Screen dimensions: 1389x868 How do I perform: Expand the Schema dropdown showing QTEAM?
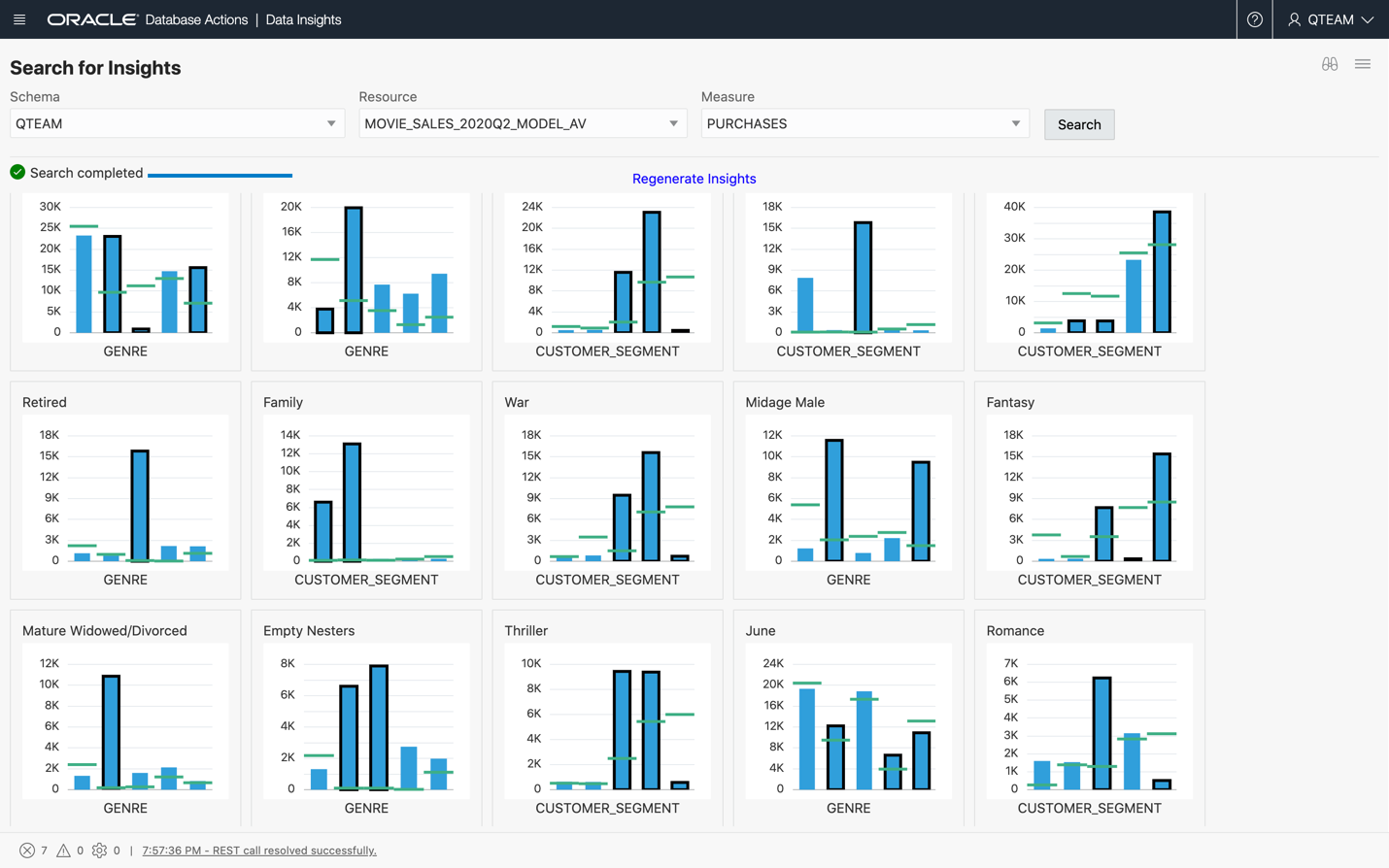331,123
